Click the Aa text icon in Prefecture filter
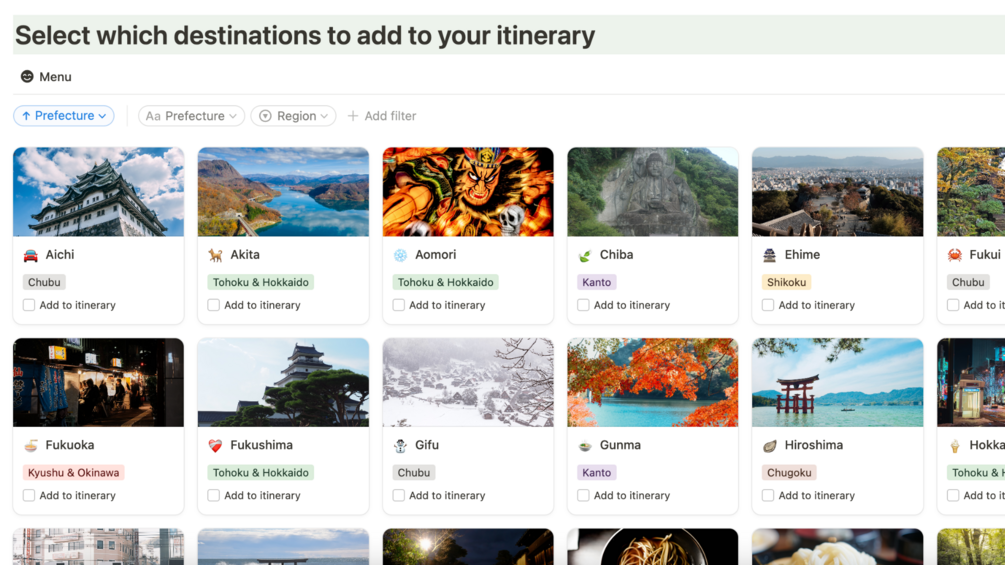Viewport: 1005px width, 565px height. click(x=153, y=116)
